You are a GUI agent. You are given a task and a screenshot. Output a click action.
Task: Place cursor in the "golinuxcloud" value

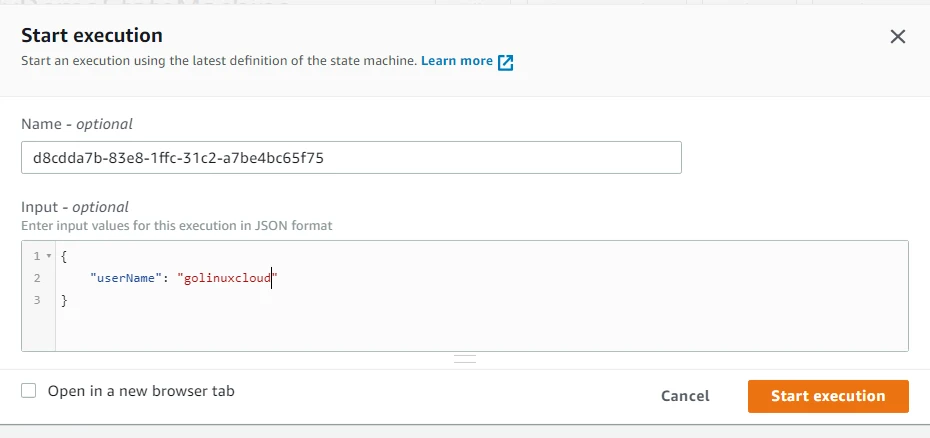[225, 278]
